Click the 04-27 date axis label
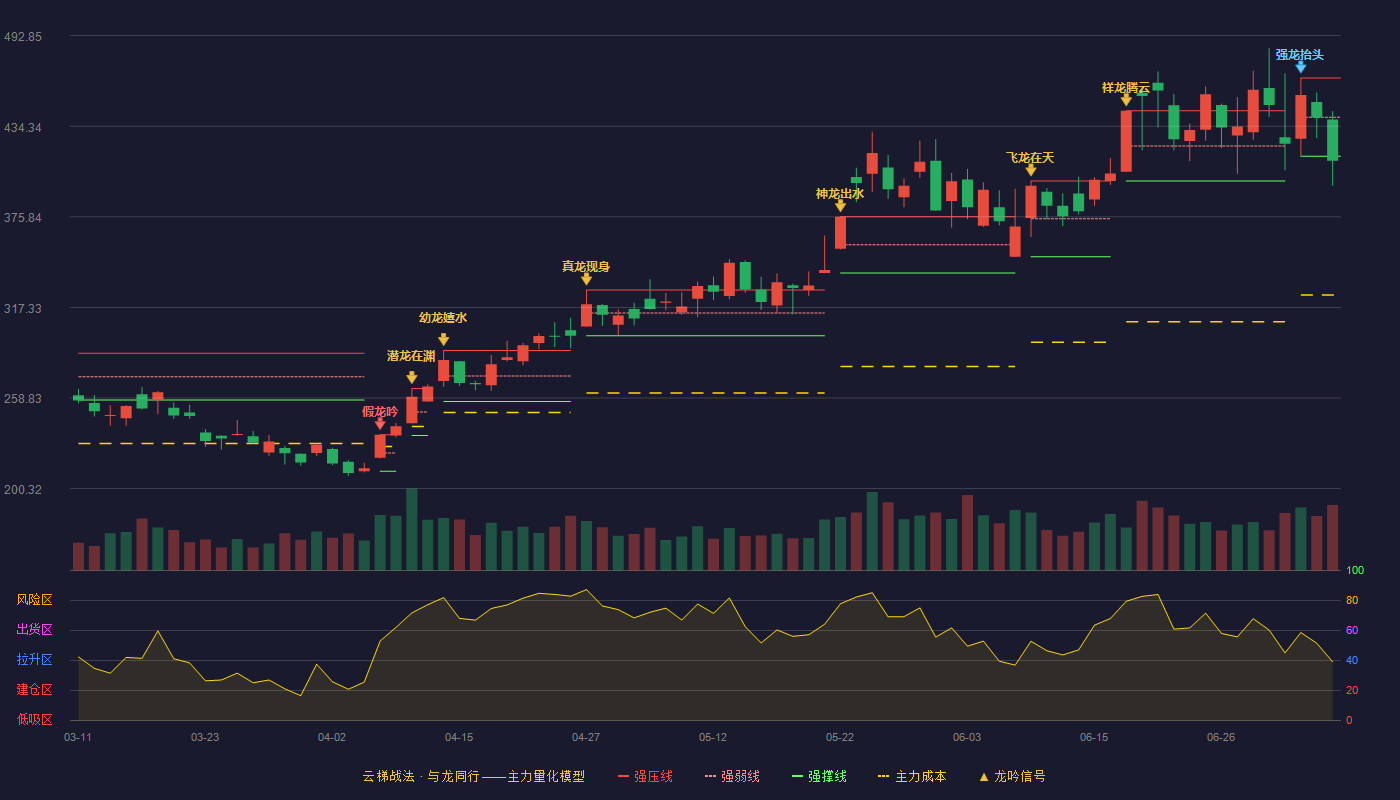The image size is (1400, 800). click(x=586, y=737)
